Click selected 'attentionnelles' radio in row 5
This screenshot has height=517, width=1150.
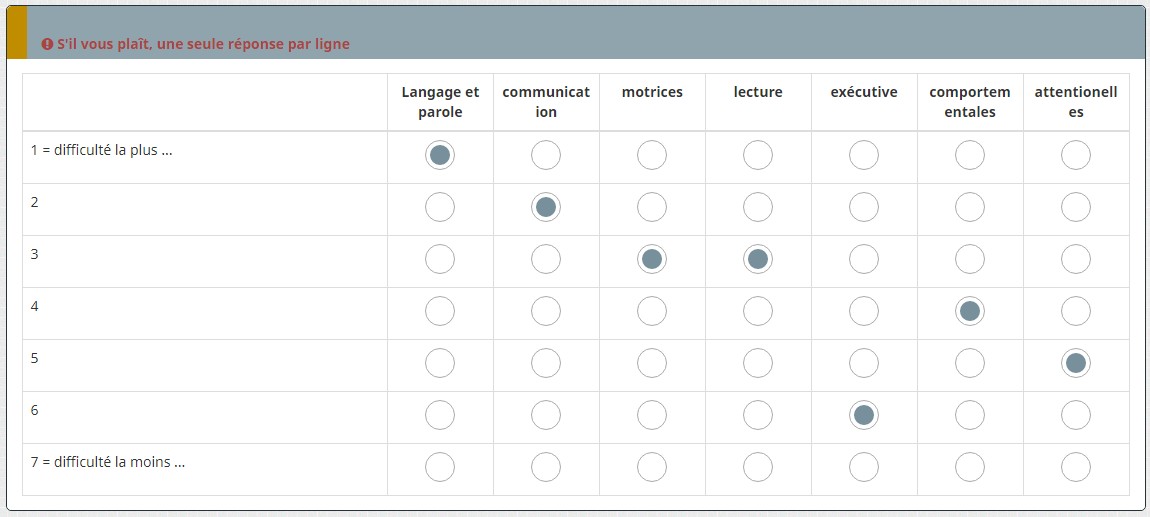[1076, 363]
